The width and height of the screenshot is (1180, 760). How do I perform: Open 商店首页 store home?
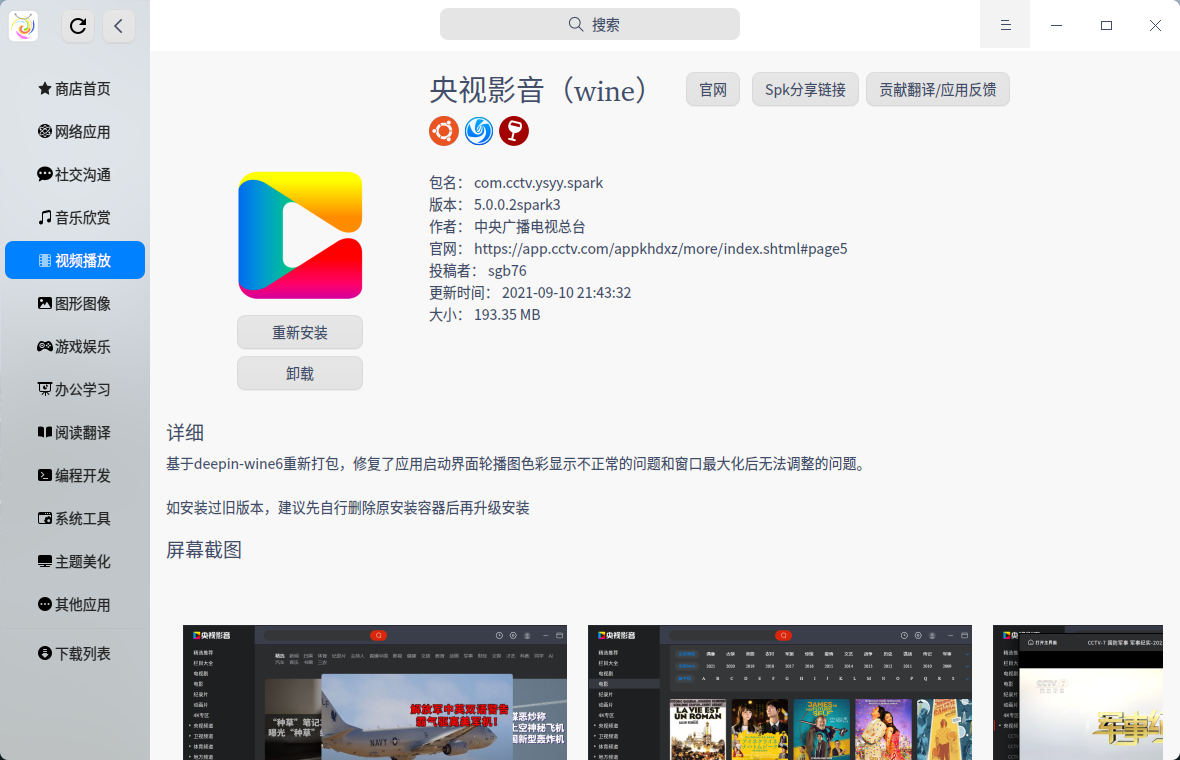[x=75, y=89]
